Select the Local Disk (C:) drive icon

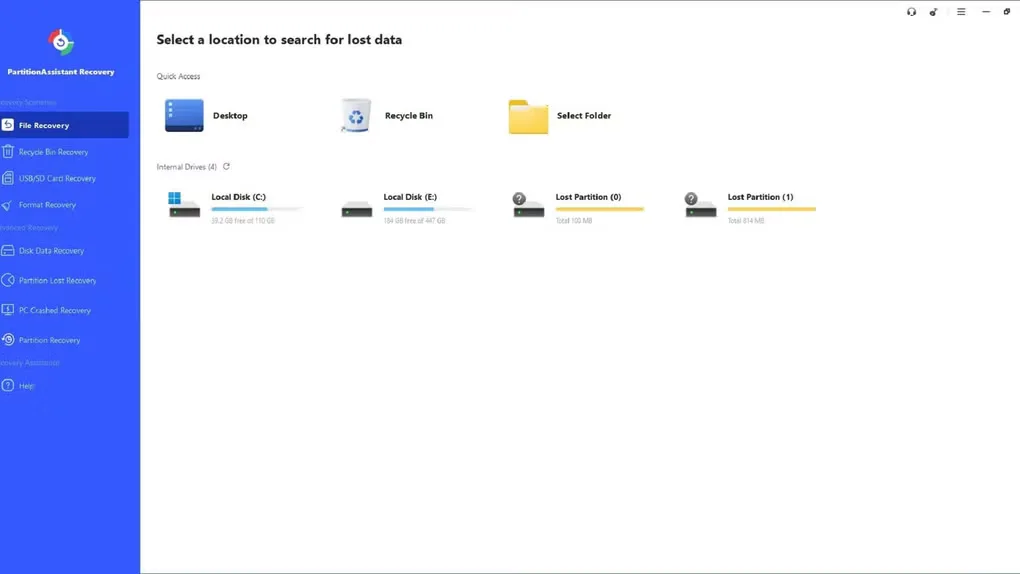(x=184, y=205)
